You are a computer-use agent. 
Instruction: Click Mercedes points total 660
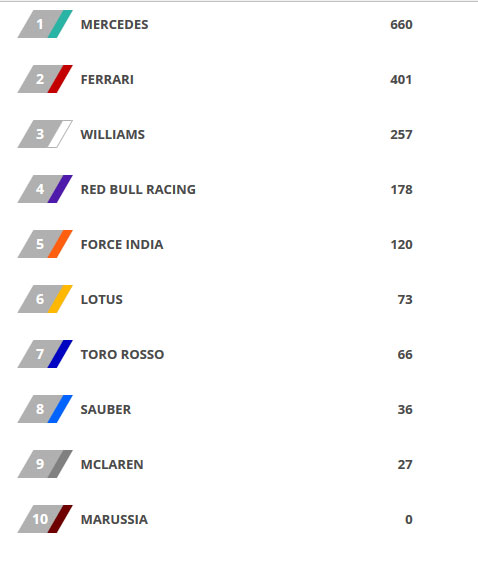click(401, 25)
